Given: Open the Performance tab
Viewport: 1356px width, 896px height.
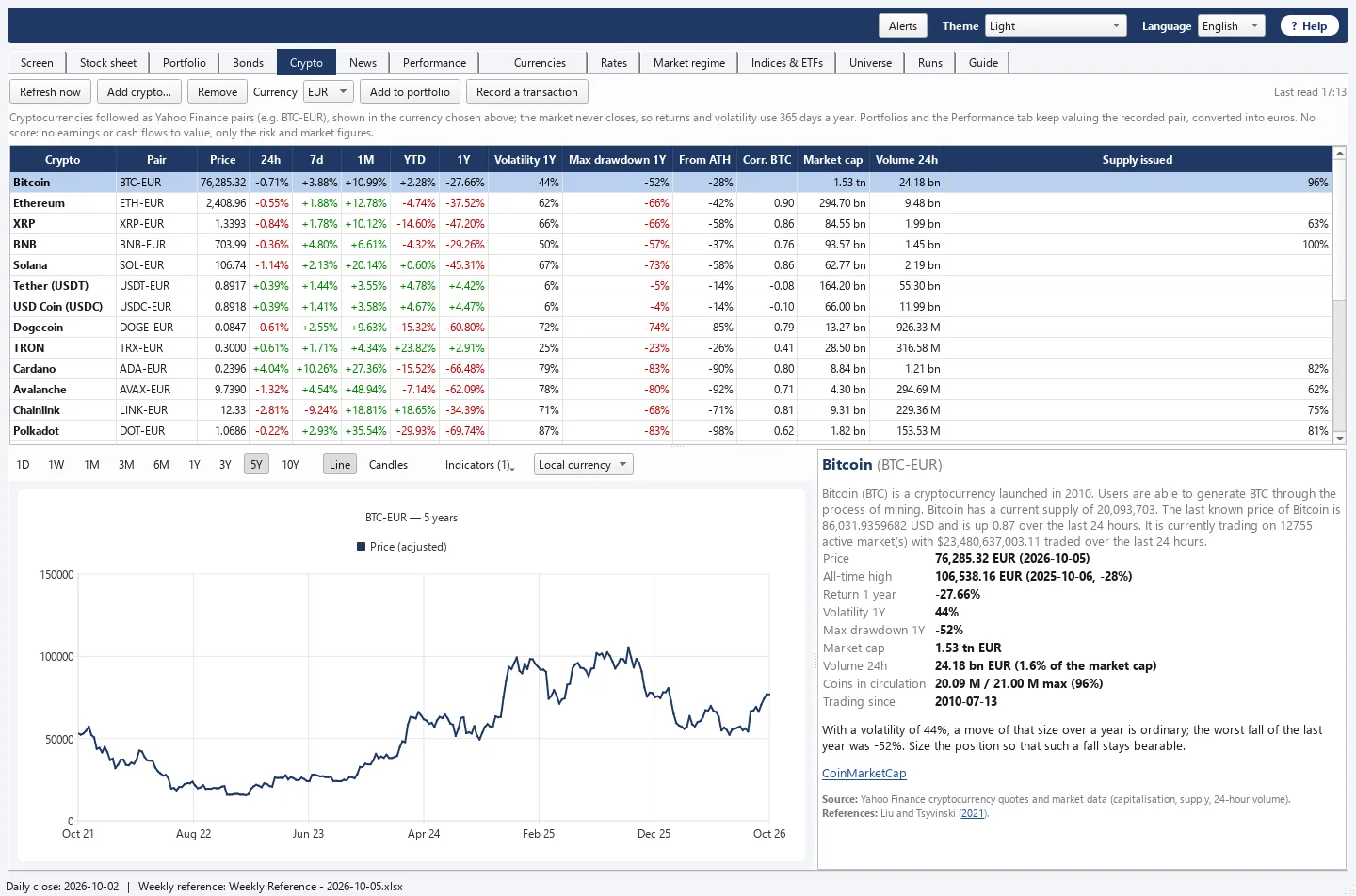Looking at the screenshot, I should 434,62.
